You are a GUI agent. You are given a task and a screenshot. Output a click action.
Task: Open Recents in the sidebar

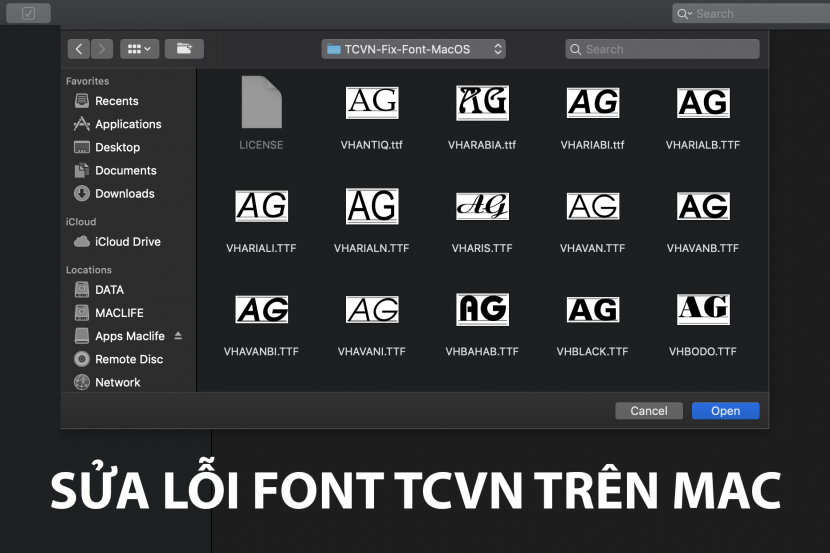pos(116,101)
